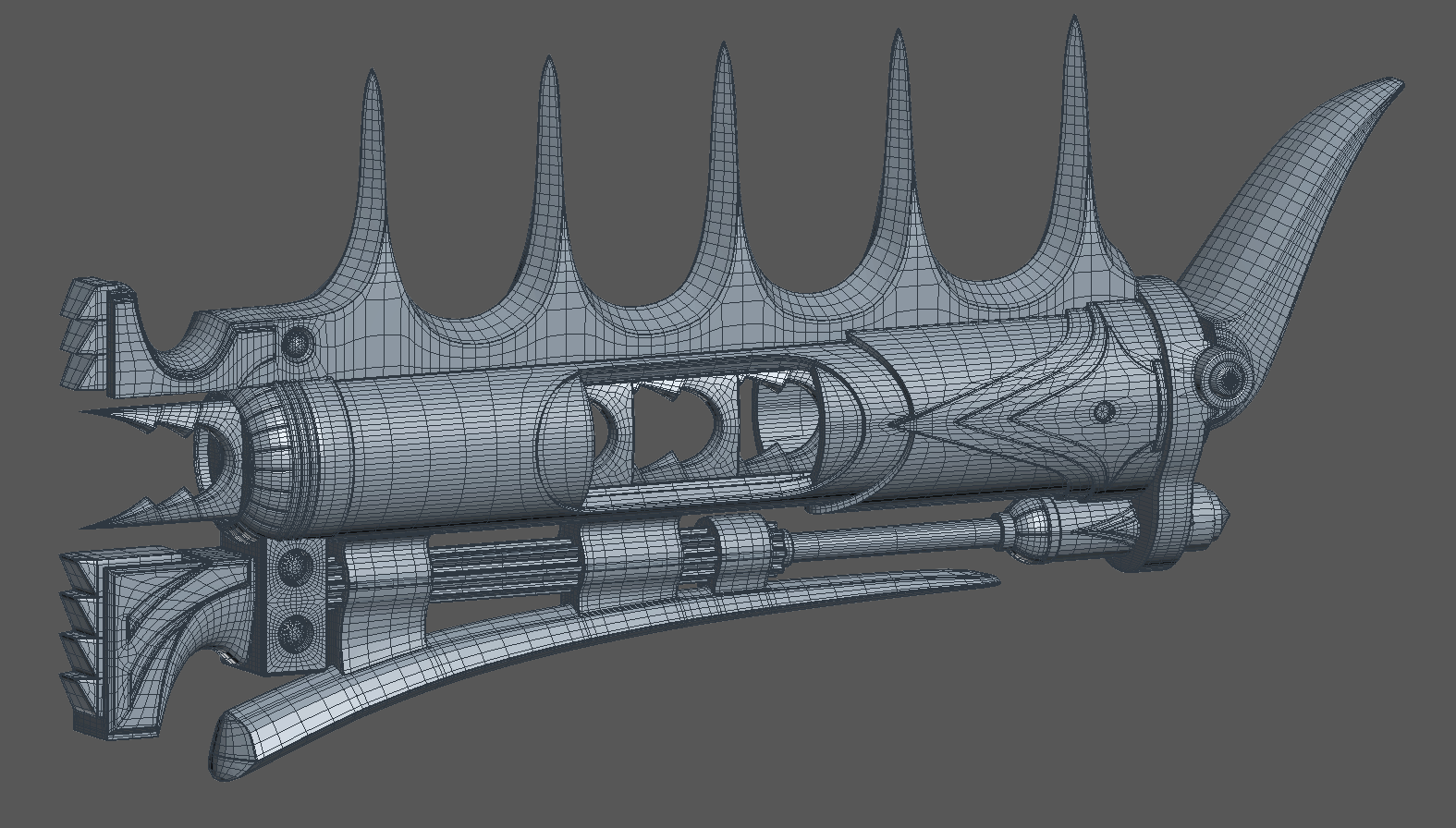The height and width of the screenshot is (828, 1456).
Task: Click the circular pivot joint below the horn
Action: (x=1227, y=379)
